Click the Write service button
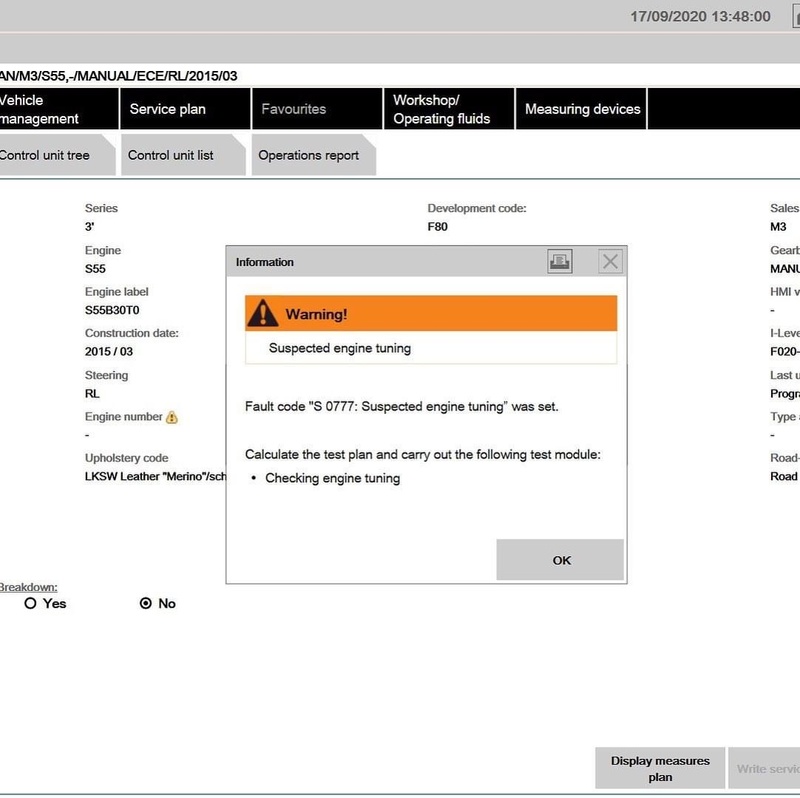This screenshot has width=800, height=798. click(764, 768)
